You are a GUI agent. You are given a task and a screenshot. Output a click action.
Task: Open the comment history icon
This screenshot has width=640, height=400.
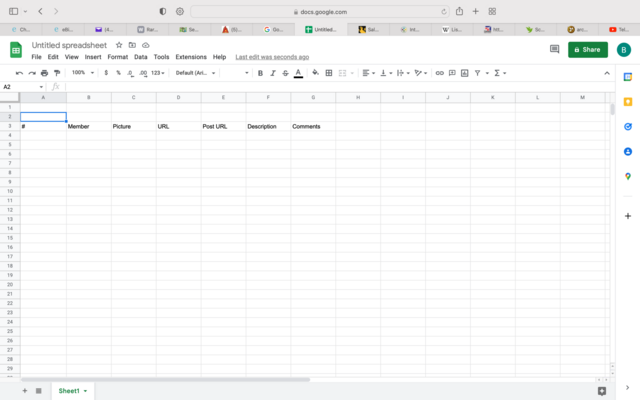(554, 49)
